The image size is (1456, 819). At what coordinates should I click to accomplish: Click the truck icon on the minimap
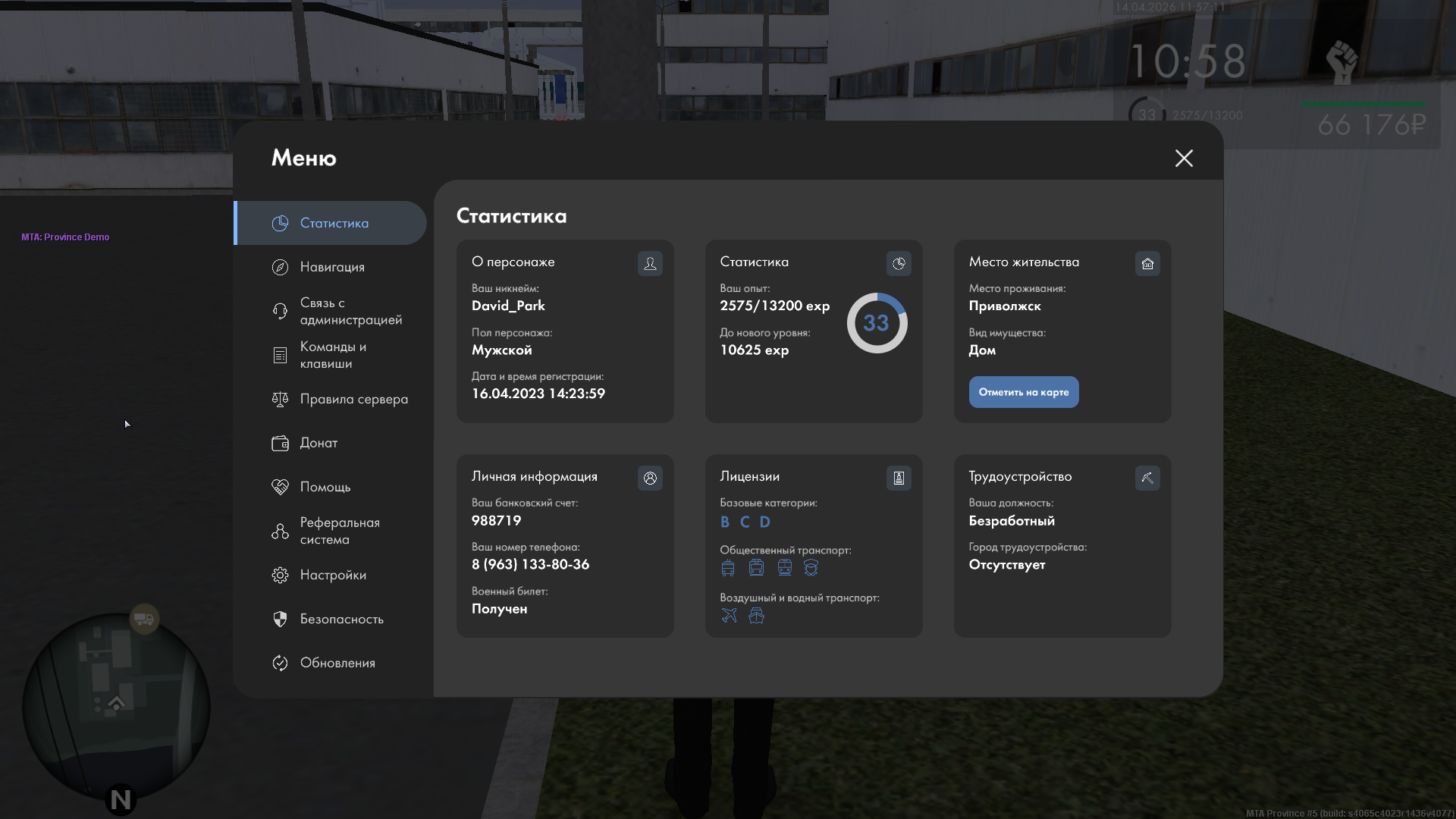pyautogui.click(x=144, y=619)
